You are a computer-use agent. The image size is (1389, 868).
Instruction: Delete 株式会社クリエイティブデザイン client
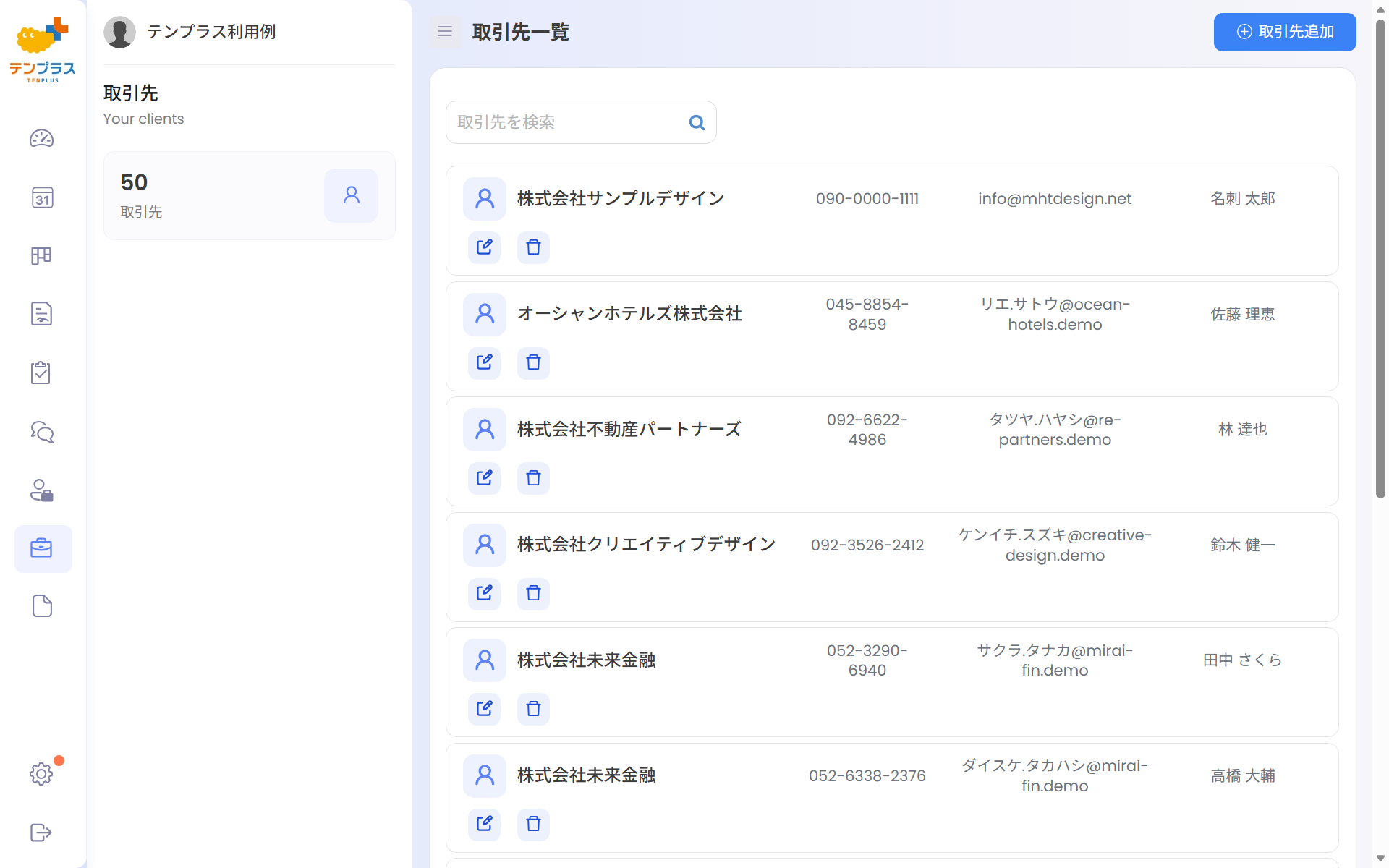(x=534, y=594)
